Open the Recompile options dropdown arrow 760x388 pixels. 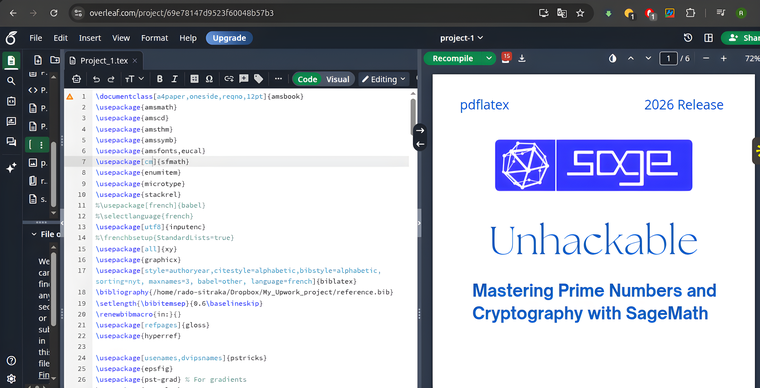pos(489,58)
